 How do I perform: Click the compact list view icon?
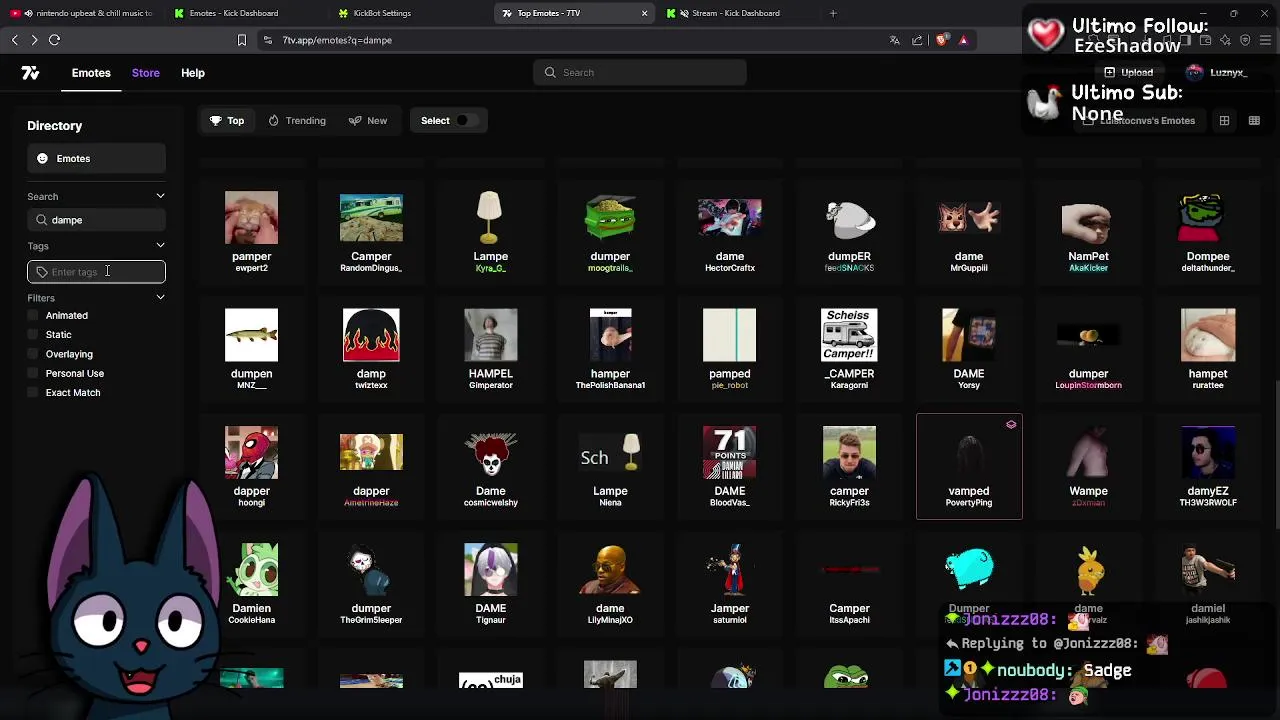tap(1254, 121)
